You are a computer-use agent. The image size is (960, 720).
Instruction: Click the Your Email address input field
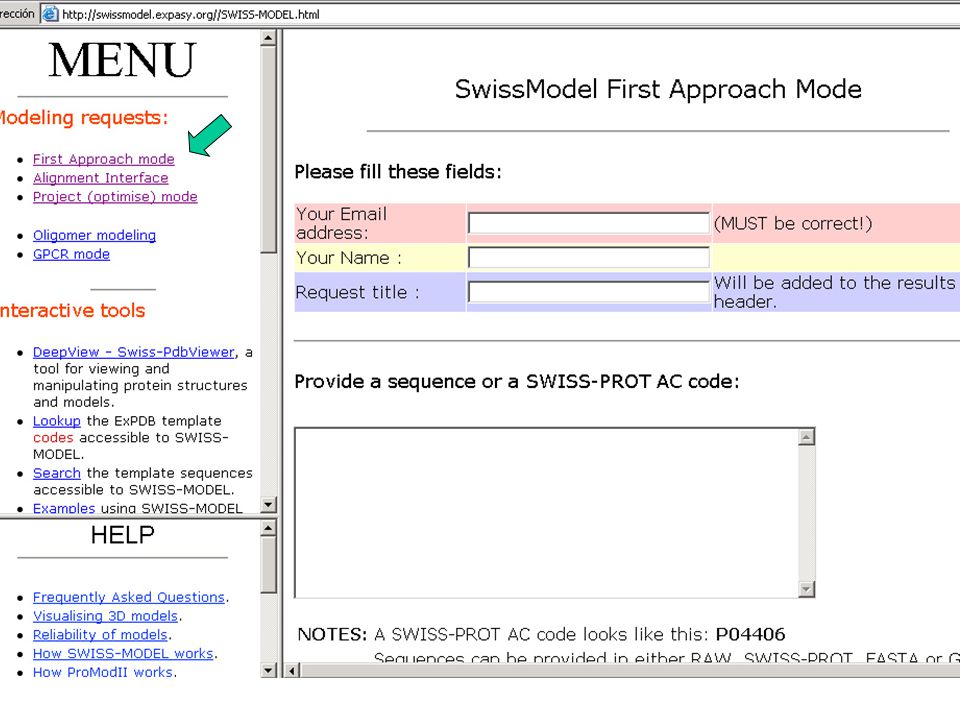point(588,223)
